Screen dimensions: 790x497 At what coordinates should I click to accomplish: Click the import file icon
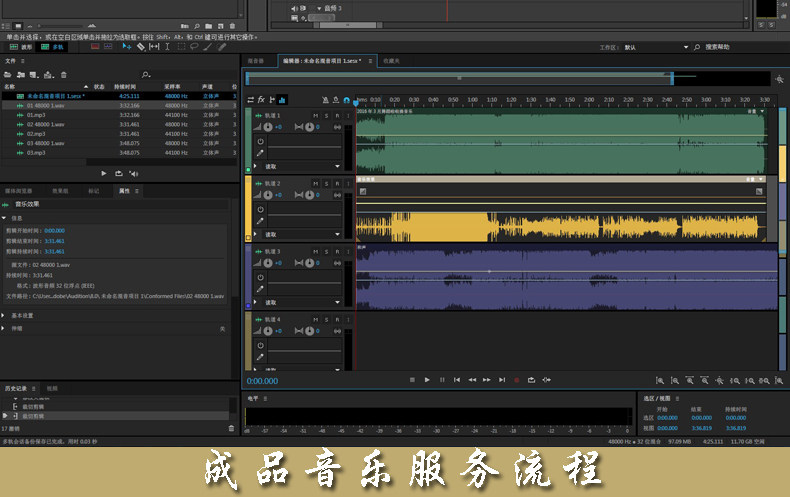[x=21, y=75]
